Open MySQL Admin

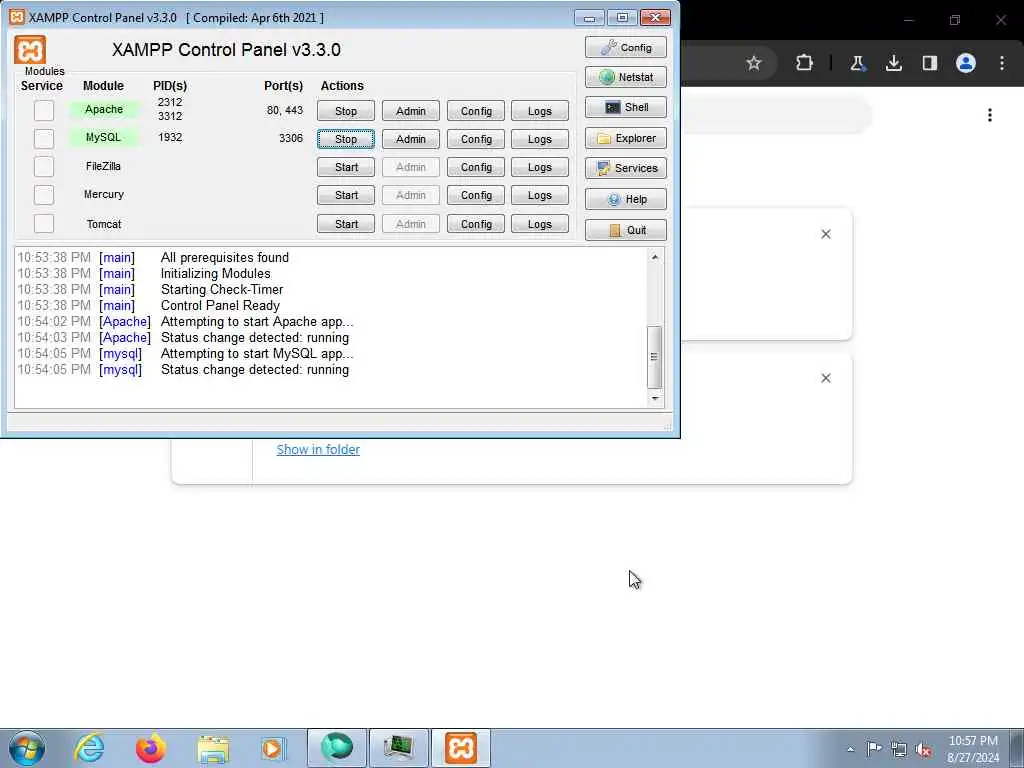pyautogui.click(x=411, y=139)
